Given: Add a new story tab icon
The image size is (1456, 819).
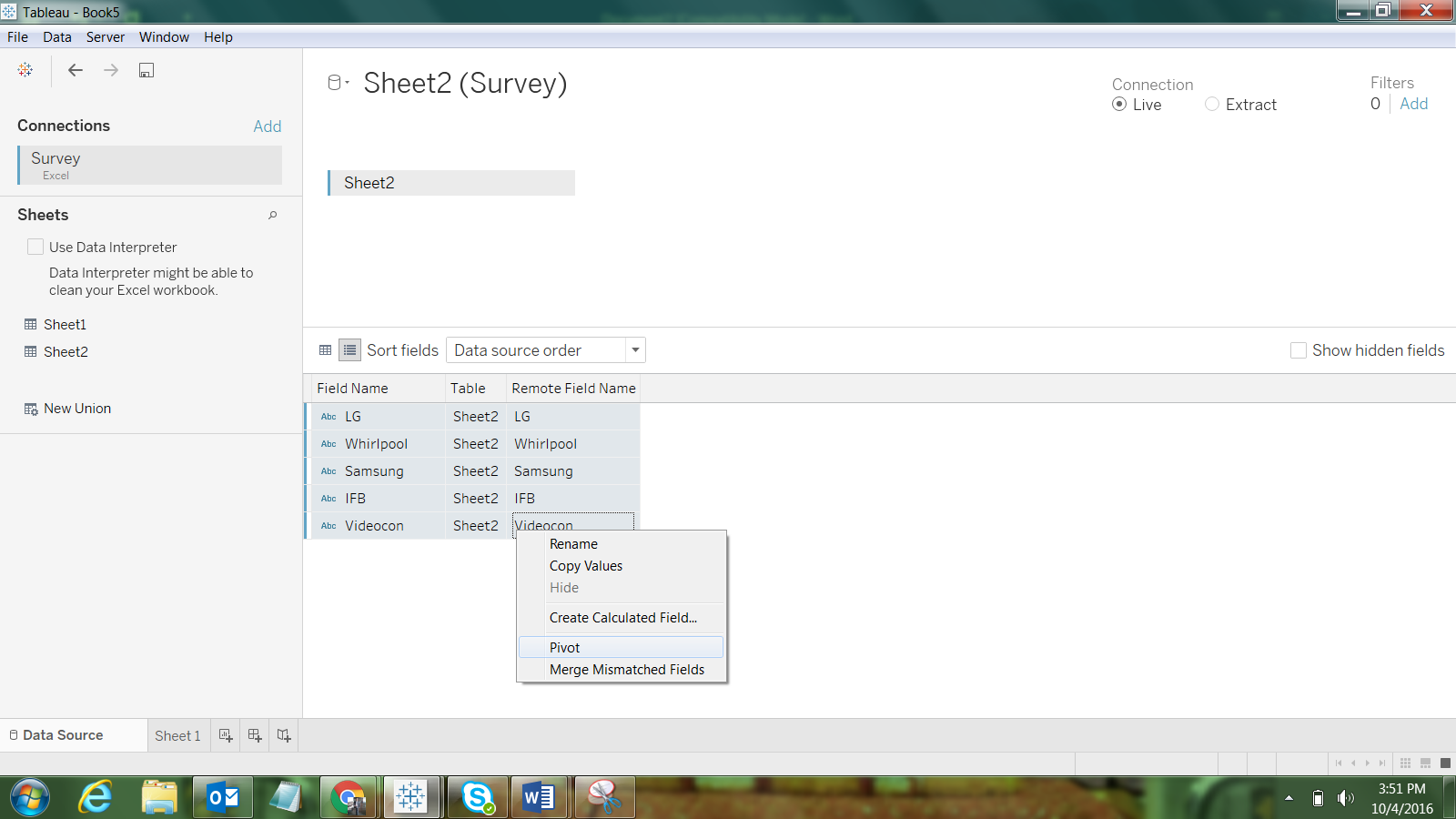Looking at the screenshot, I should point(284,735).
